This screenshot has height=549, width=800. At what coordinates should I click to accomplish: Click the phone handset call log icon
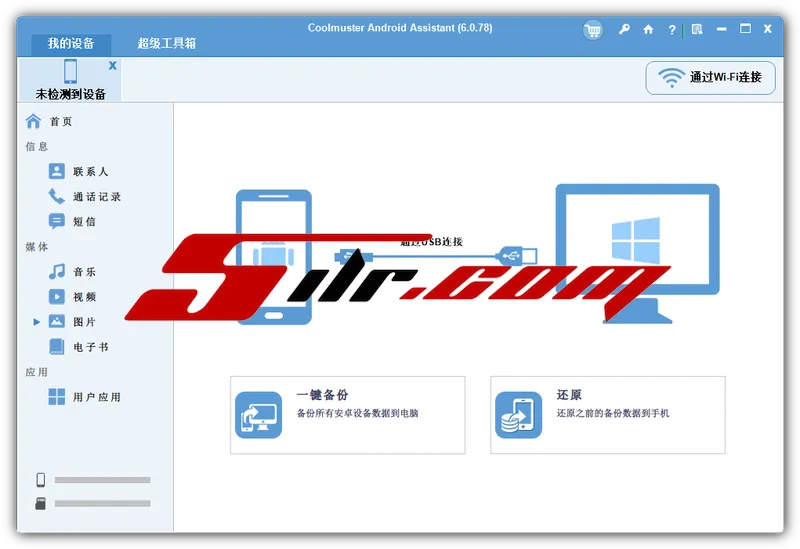tap(57, 196)
